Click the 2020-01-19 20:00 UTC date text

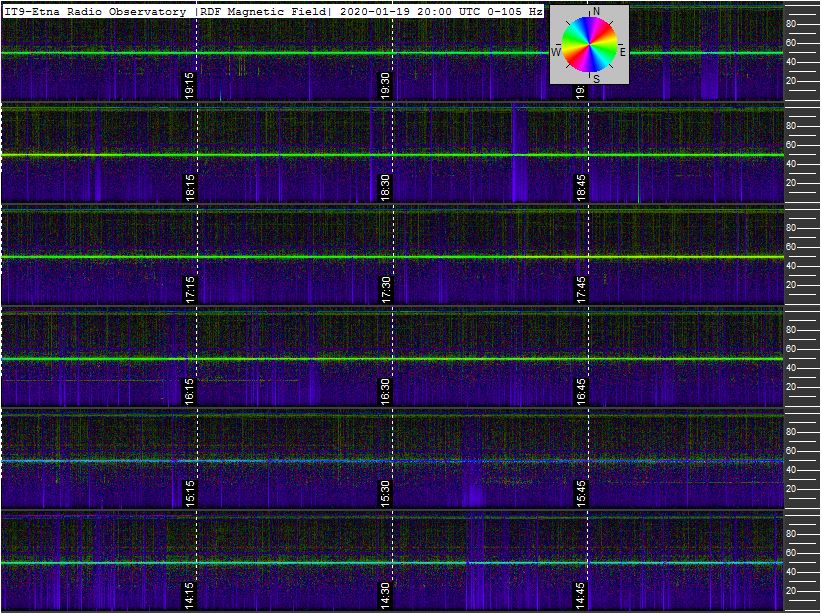click(410, 12)
